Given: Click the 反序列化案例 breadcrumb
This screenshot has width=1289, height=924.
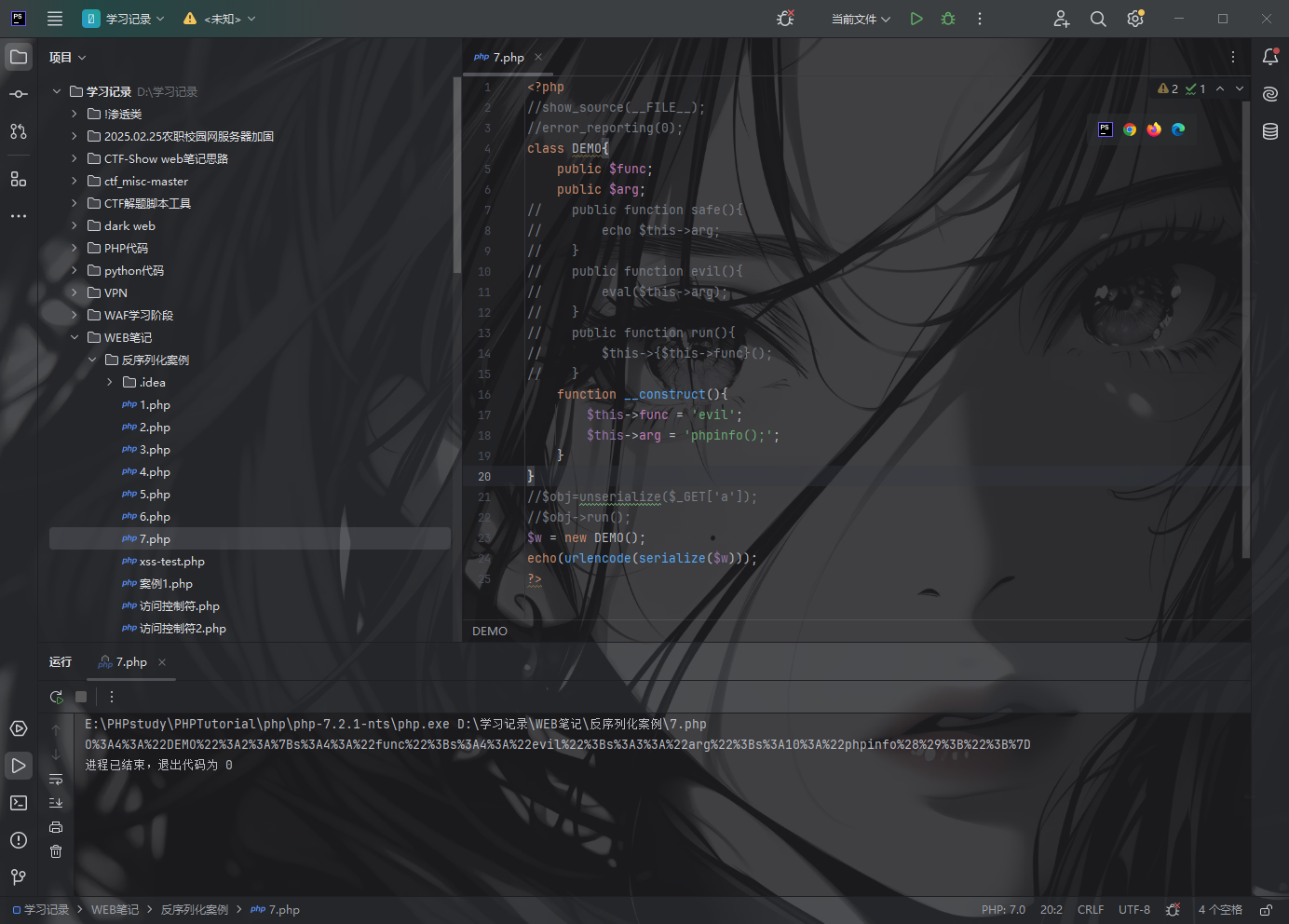Looking at the screenshot, I should [x=195, y=910].
